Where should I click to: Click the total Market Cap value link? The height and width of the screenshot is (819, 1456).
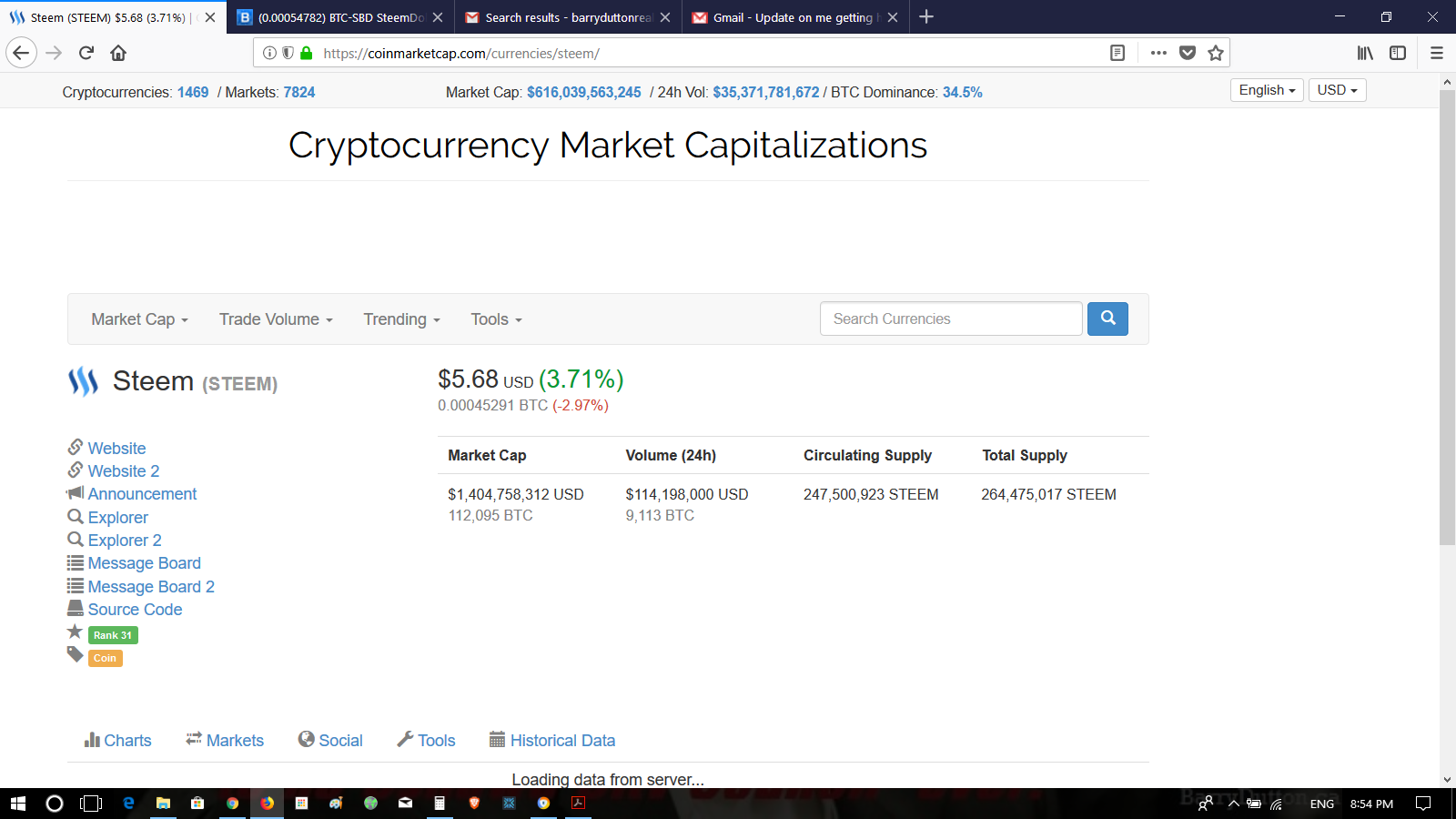[x=584, y=92]
